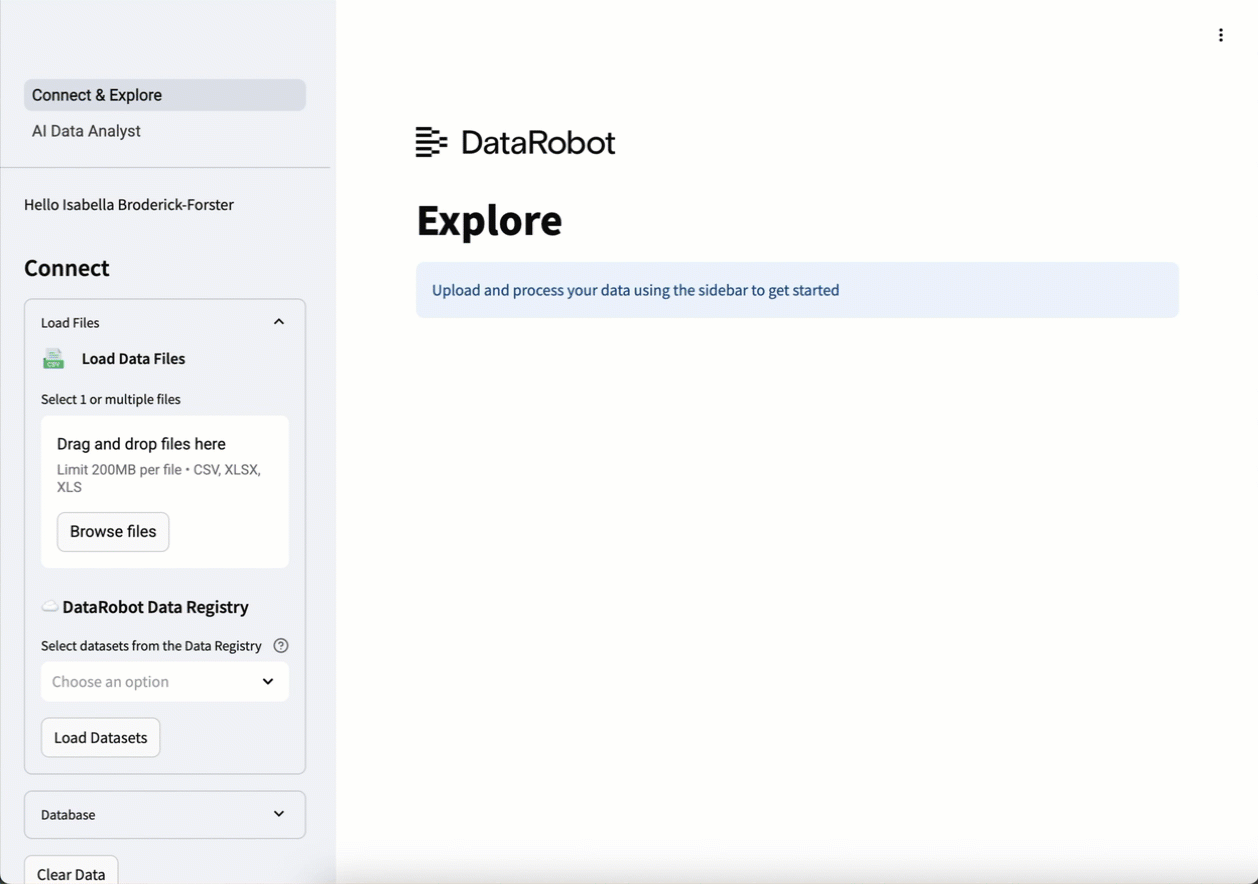Click the Hello Isabella Broderick-Forster greeting

(129, 205)
